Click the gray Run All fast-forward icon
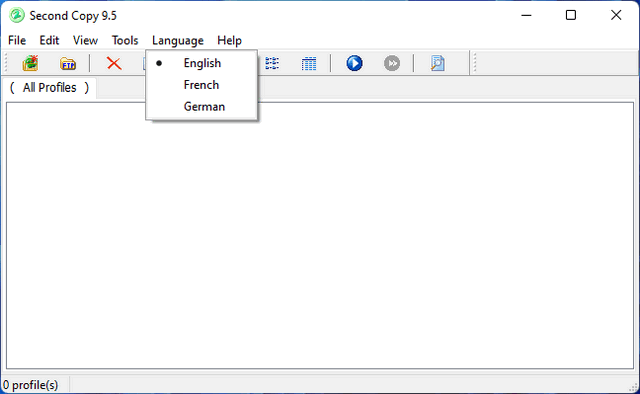Image resolution: width=640 pixels, height=394 pixels. tap(392, 63)
